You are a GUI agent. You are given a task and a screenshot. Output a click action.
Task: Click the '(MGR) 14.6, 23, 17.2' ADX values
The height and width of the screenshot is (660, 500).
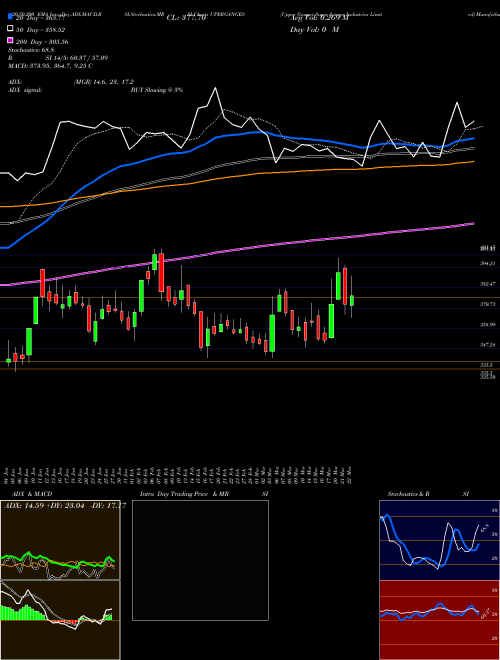click(x=104, y=82)
